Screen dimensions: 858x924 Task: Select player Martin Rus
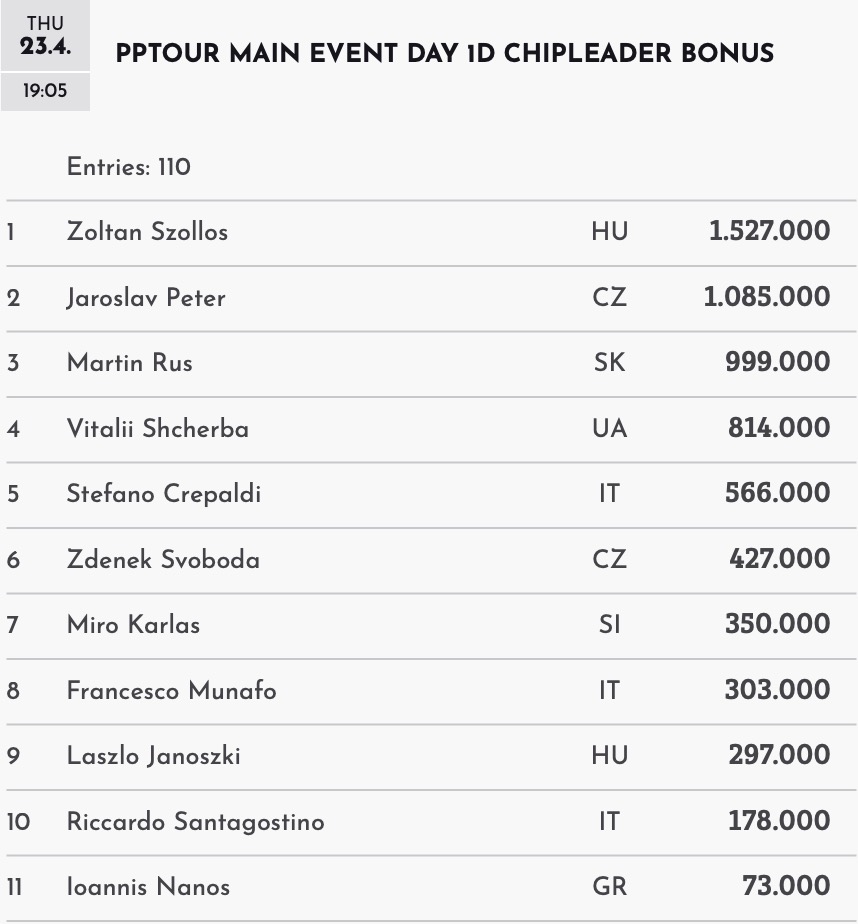[x=129, y=363]
